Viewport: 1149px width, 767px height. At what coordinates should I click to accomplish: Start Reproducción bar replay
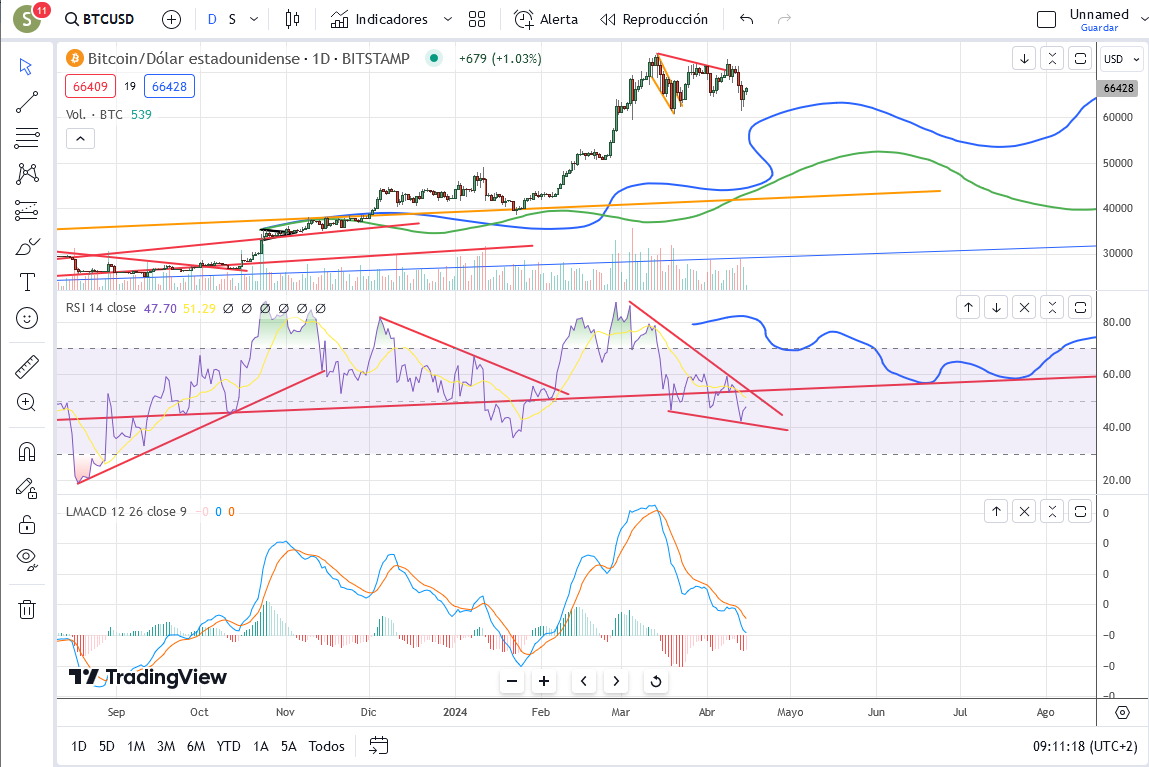click(654, 19)
